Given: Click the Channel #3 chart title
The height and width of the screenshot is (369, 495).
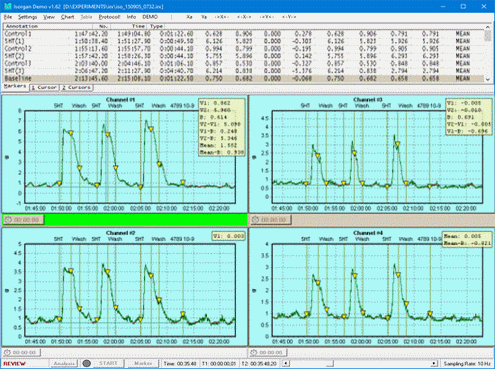Looking at the screenshot, I should click(x=368, y=99).
